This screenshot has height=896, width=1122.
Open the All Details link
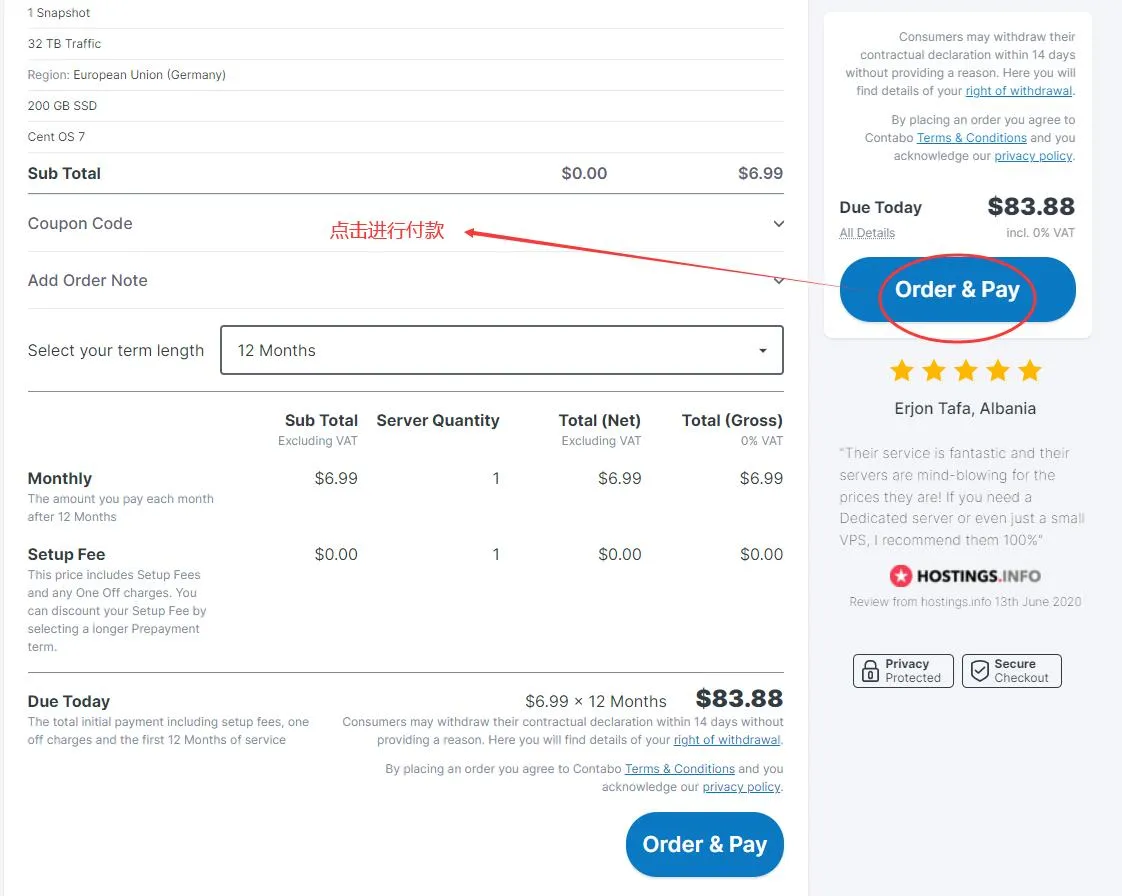point(867,233)
